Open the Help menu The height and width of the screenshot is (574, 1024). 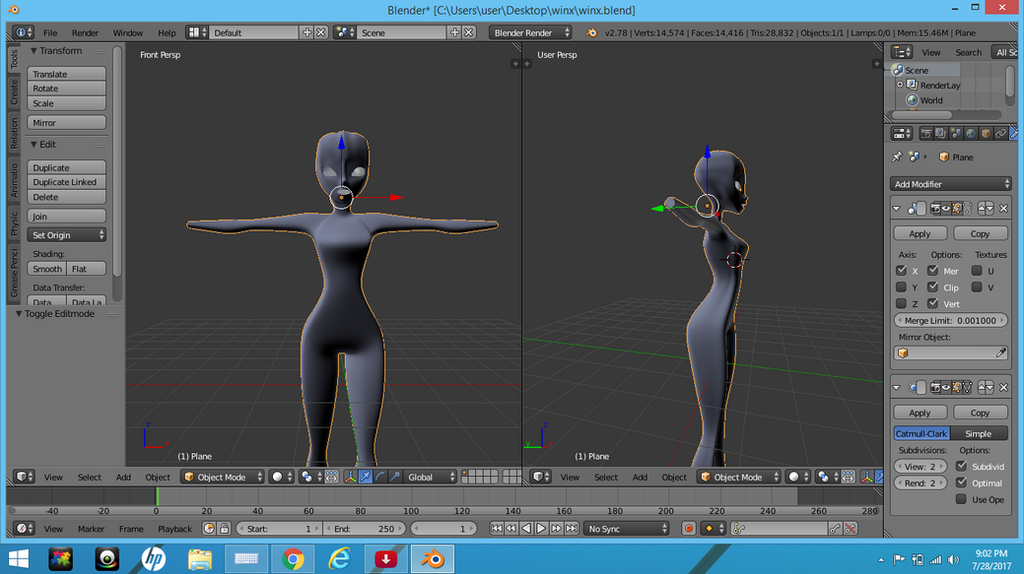[x=167, y=33]
